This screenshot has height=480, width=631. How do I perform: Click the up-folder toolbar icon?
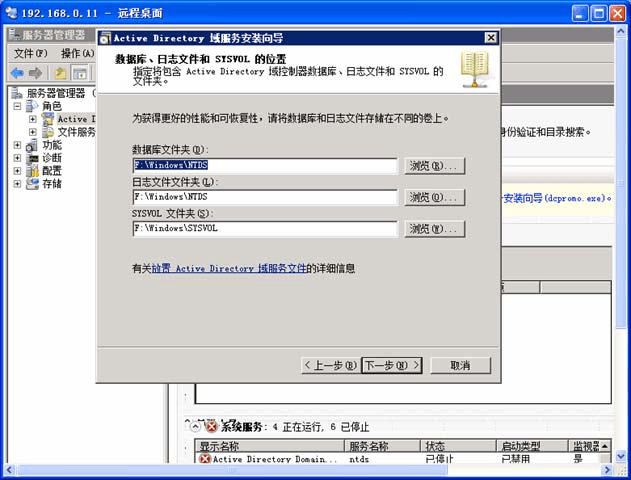(61, 73)
